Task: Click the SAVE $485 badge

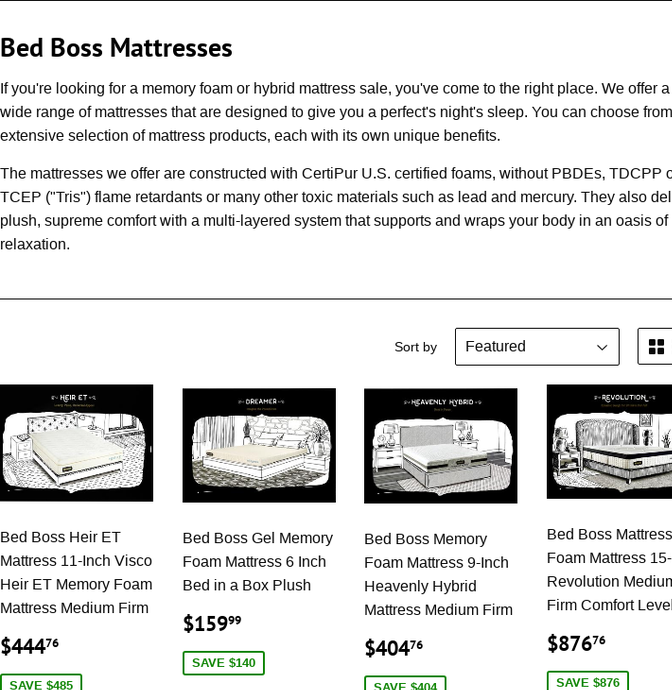Action: point(41,682)
